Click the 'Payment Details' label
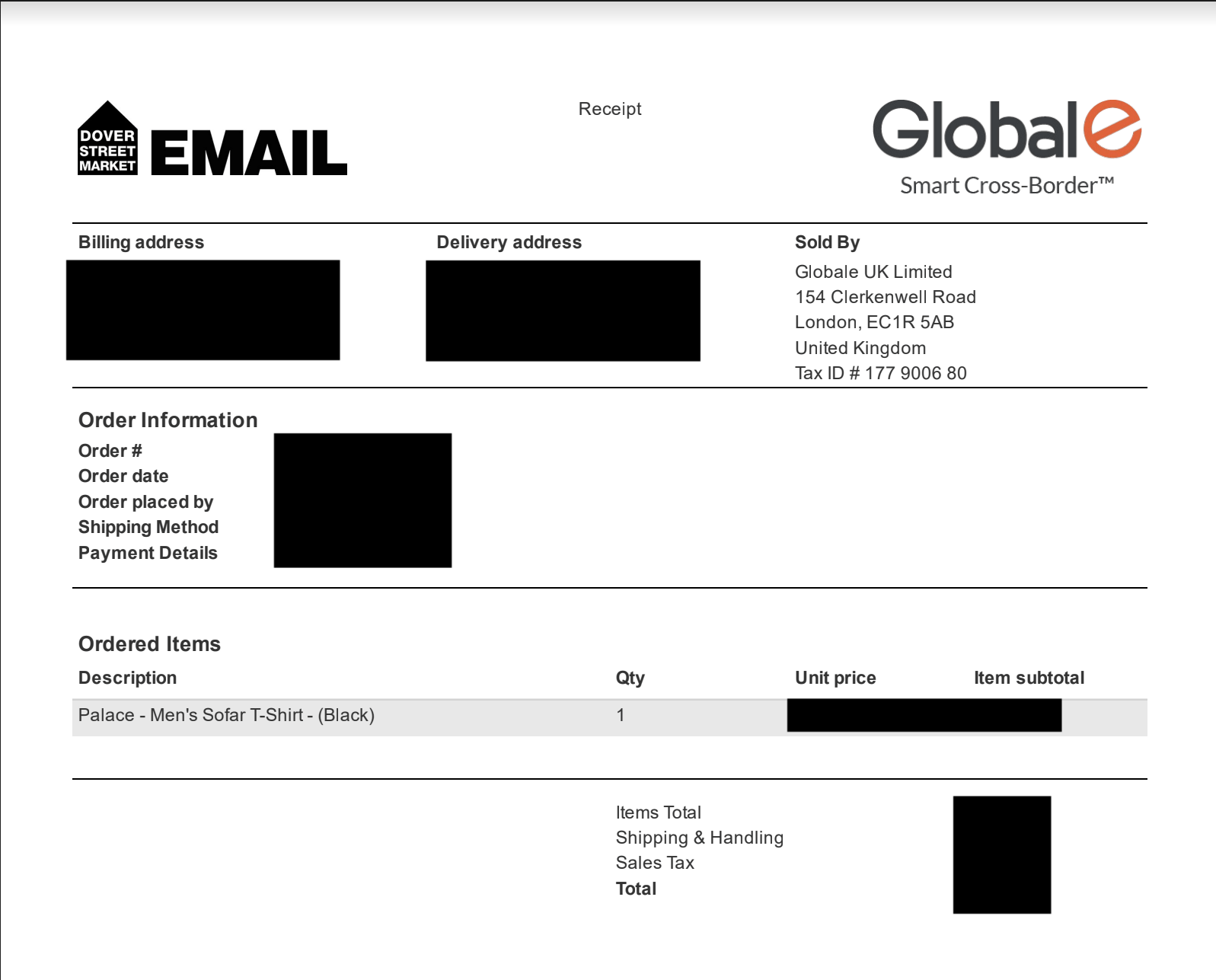The height and width of the screenshot is (980, 1216). (148, 553)
